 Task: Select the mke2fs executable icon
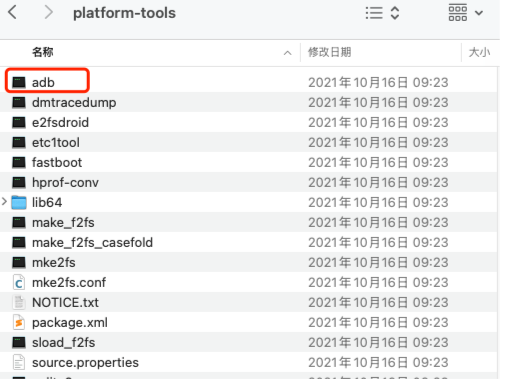point(19,262)
